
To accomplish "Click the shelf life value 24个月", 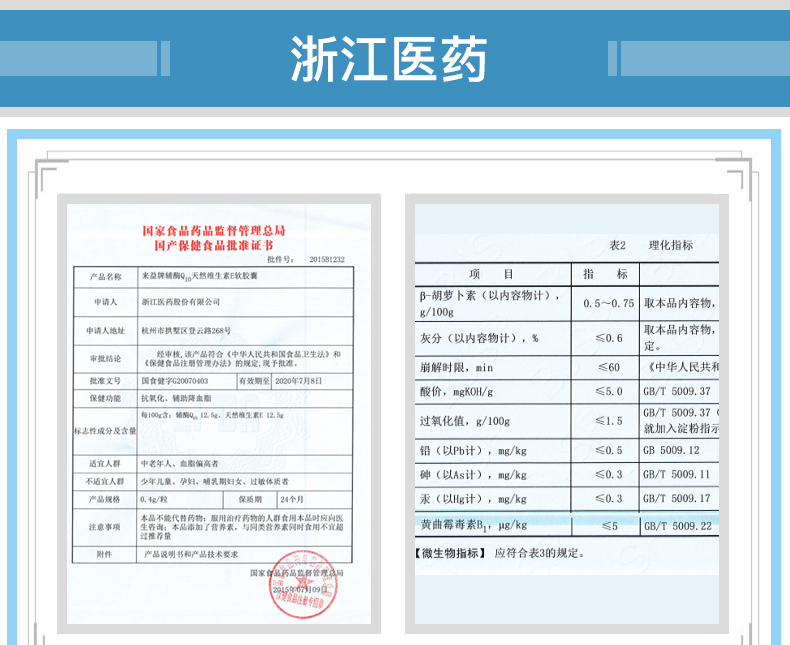I will tap(292, 499).
